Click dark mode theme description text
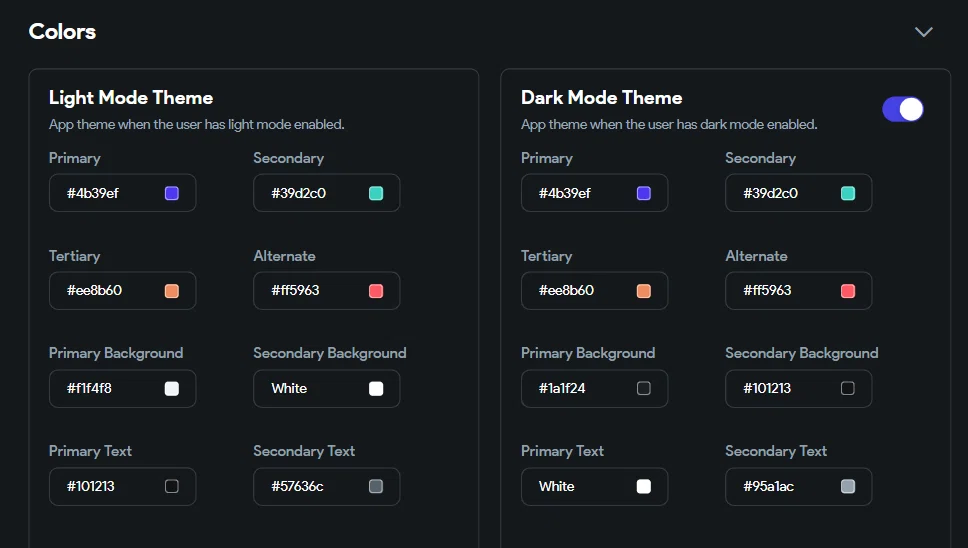The width and height of the screenshot is (968, 548). 669,125
